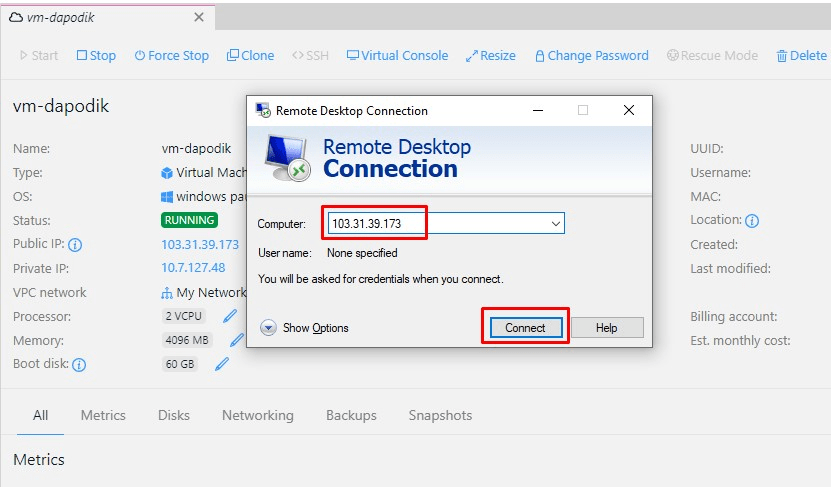Click the 2 VCPU value
831x487 pixels.
183,316
